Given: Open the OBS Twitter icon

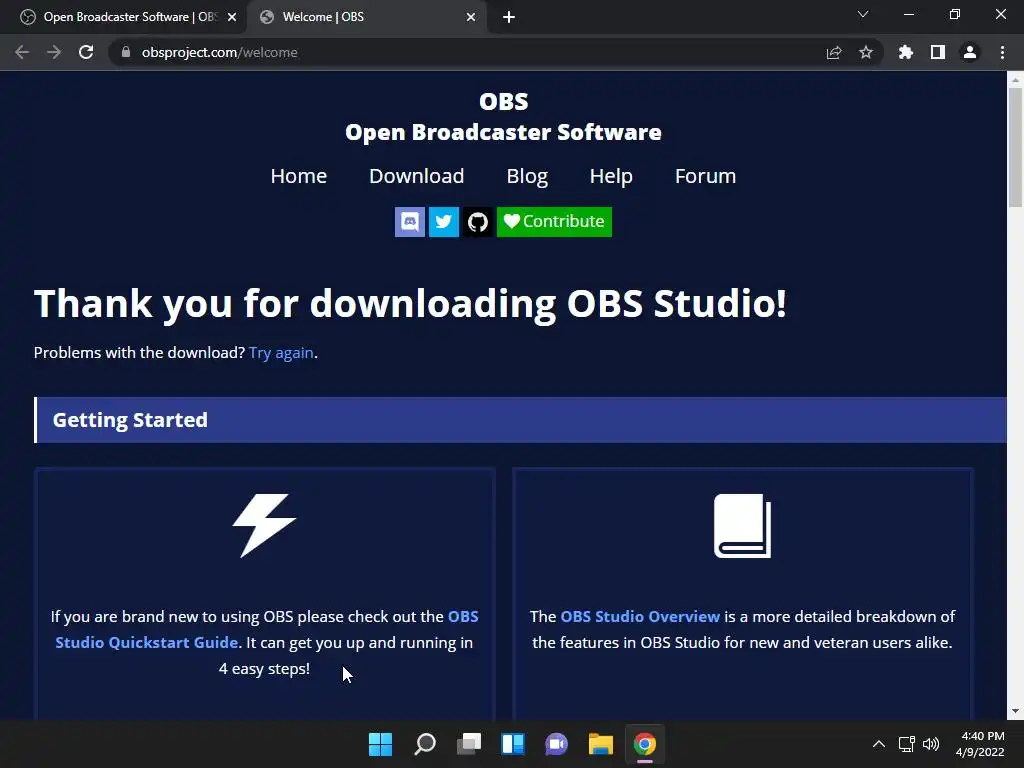Looking at the screenshot, I should (x=443, y=222).
